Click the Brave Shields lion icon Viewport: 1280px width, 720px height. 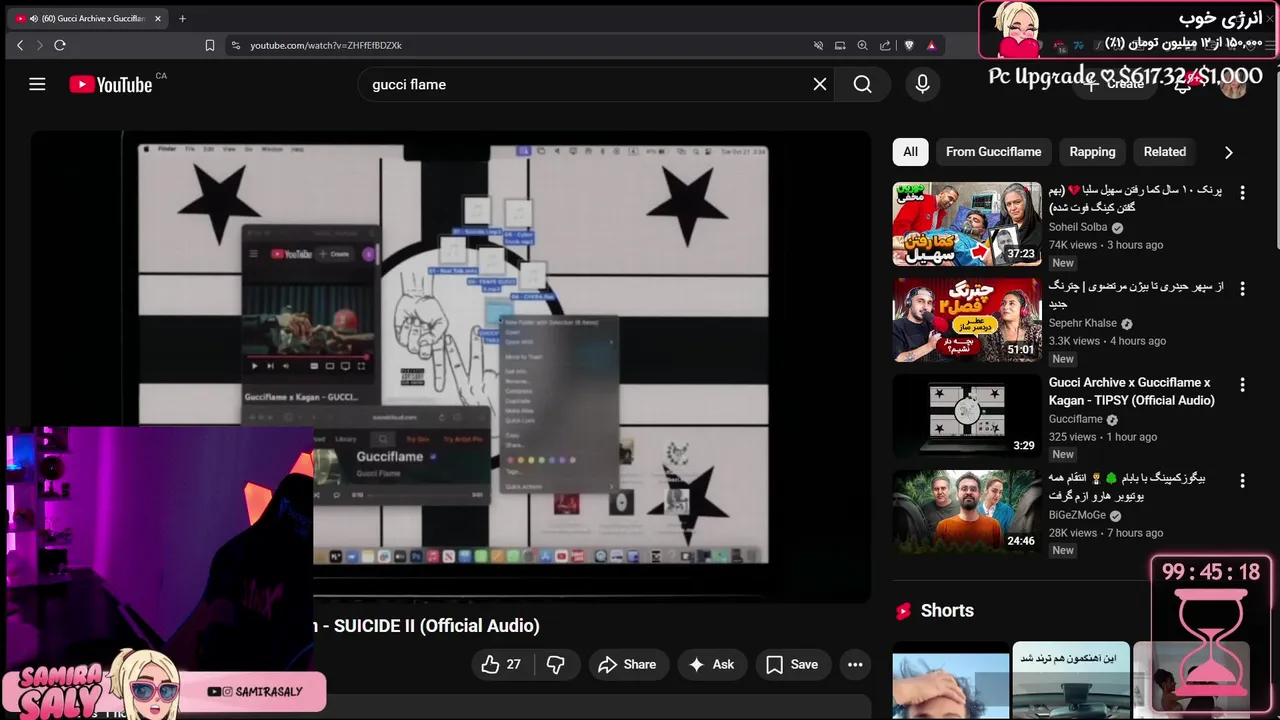tap(909, 45)
